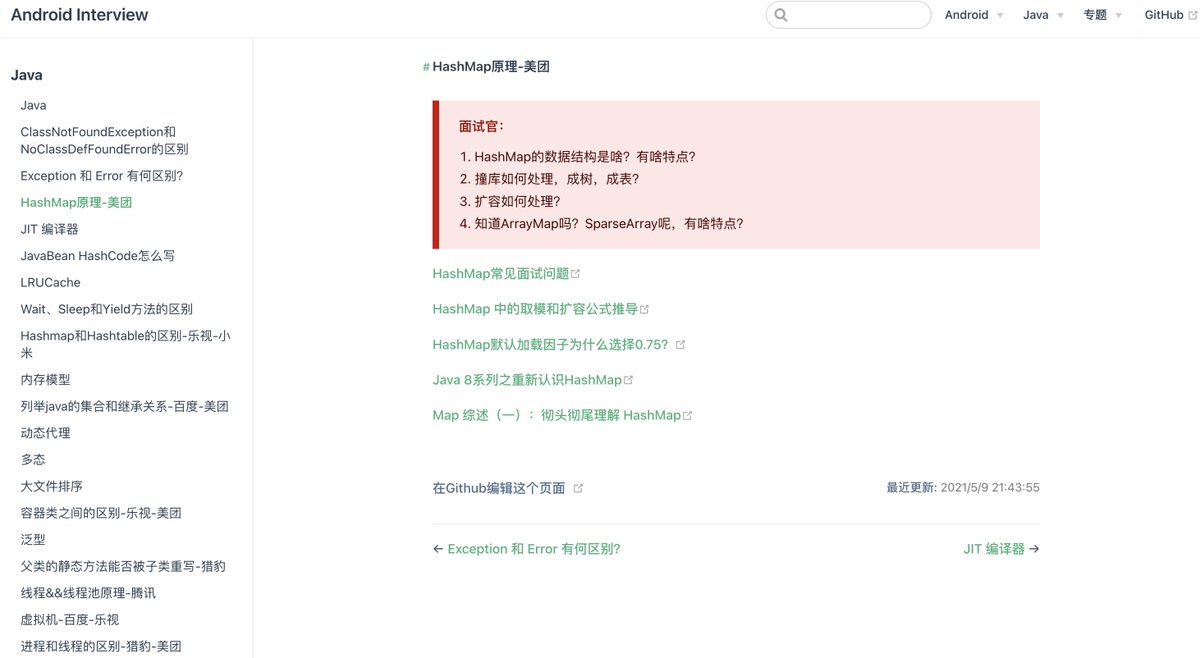Open sidebar item LRUCache
This screenshot has width=1200, height=658.
click(x=51, y=282)
